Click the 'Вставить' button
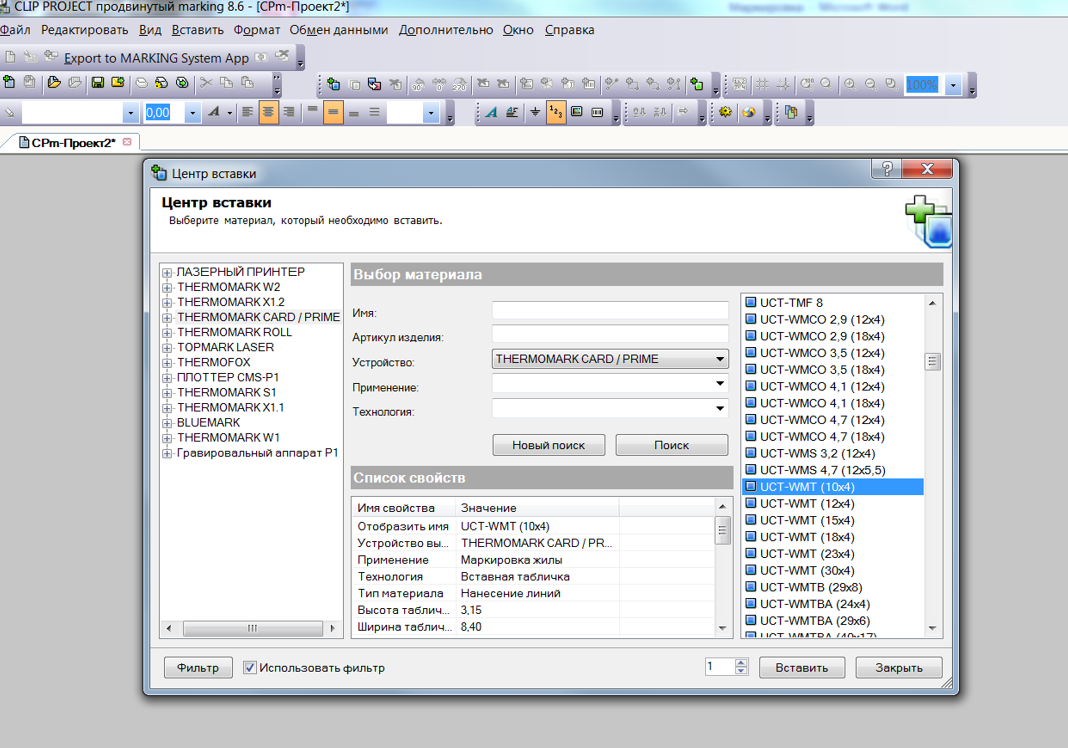1068x748 pixels. [x=802, y=668]
